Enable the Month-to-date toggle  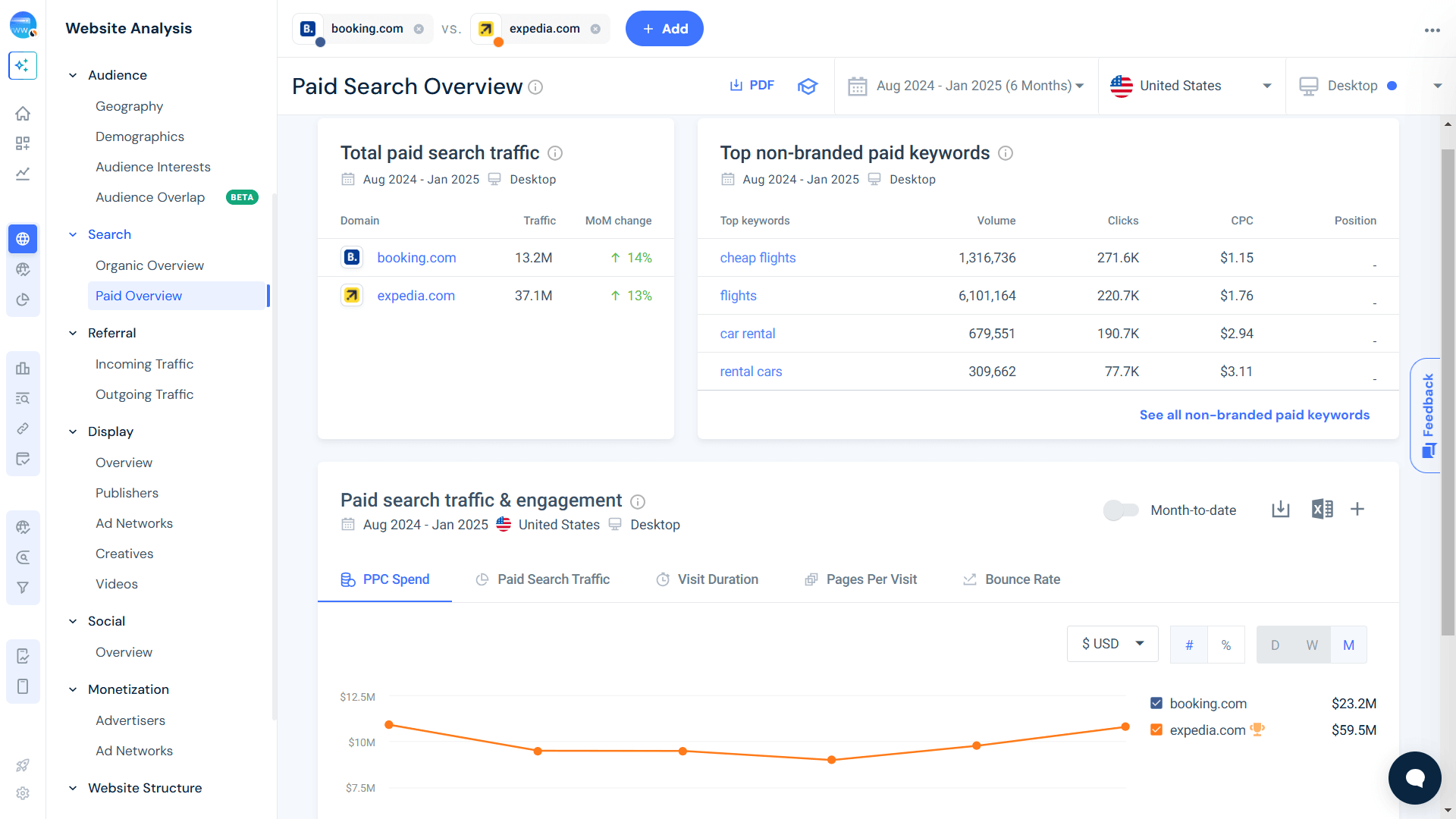[1121, 510]
